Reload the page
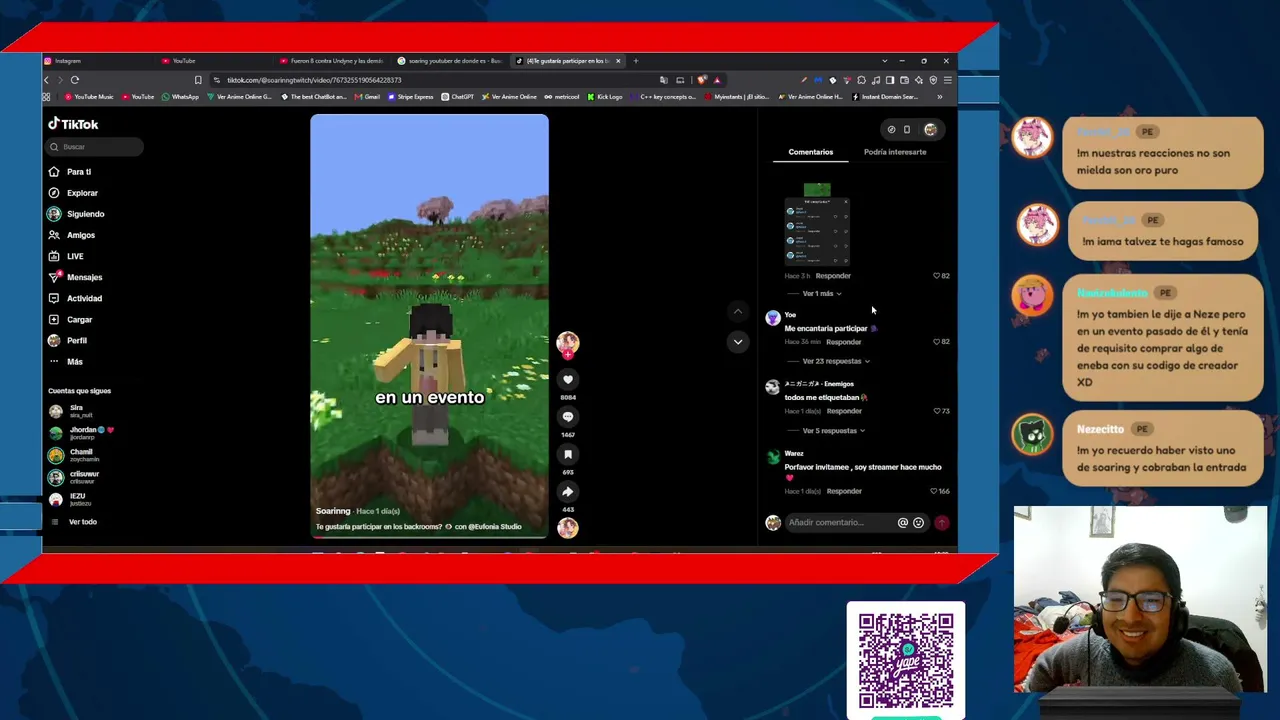 point(75,80)
